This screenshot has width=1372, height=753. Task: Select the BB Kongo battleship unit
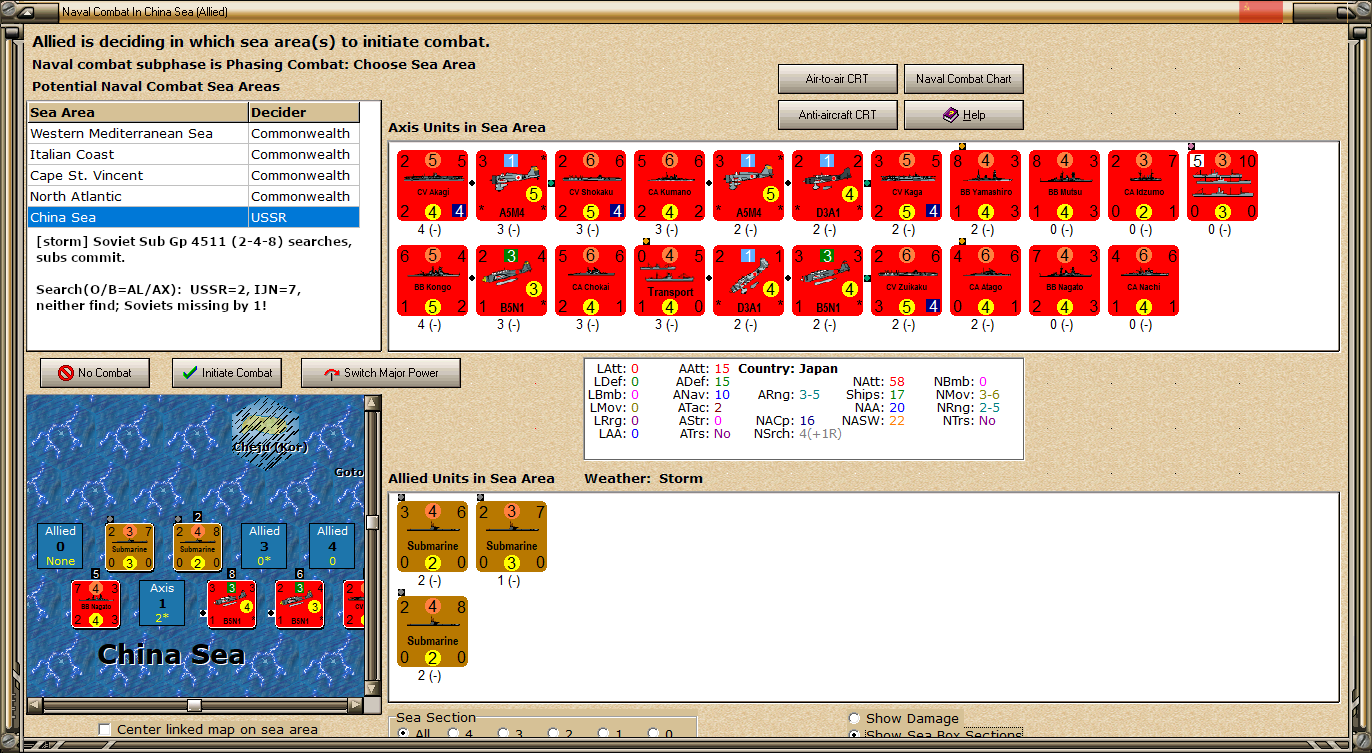[x=433, y=281]
